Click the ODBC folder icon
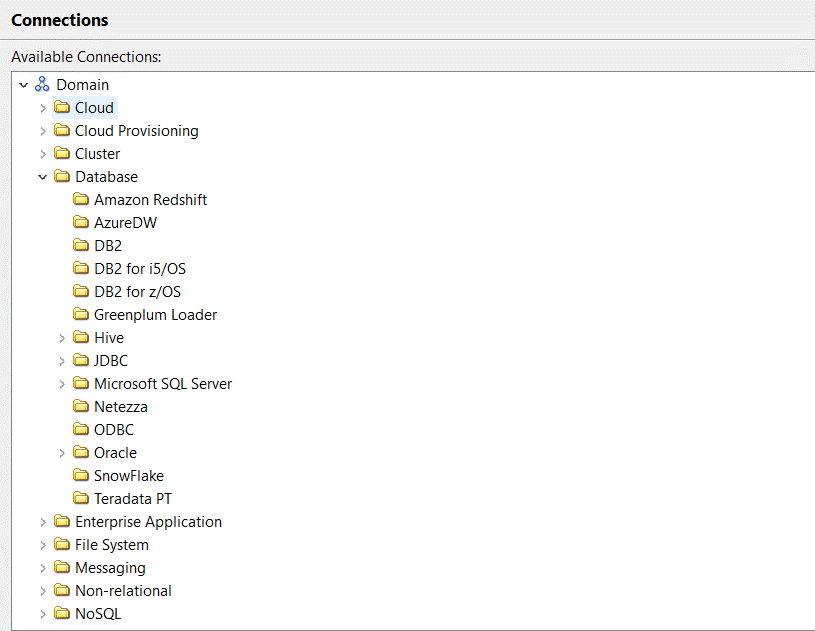The image size is (815, 631). pyautogui.click(x=81, y=430)
